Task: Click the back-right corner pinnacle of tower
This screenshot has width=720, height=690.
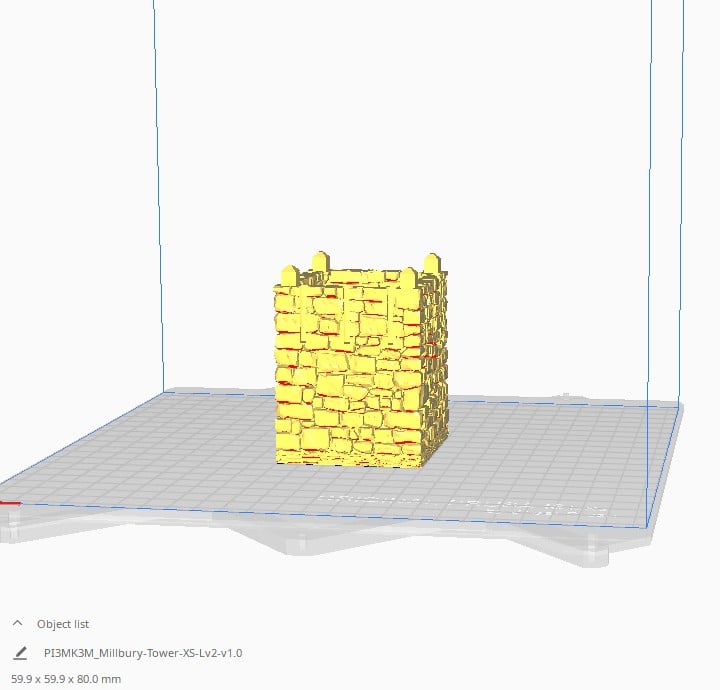Action: point(432,264)
